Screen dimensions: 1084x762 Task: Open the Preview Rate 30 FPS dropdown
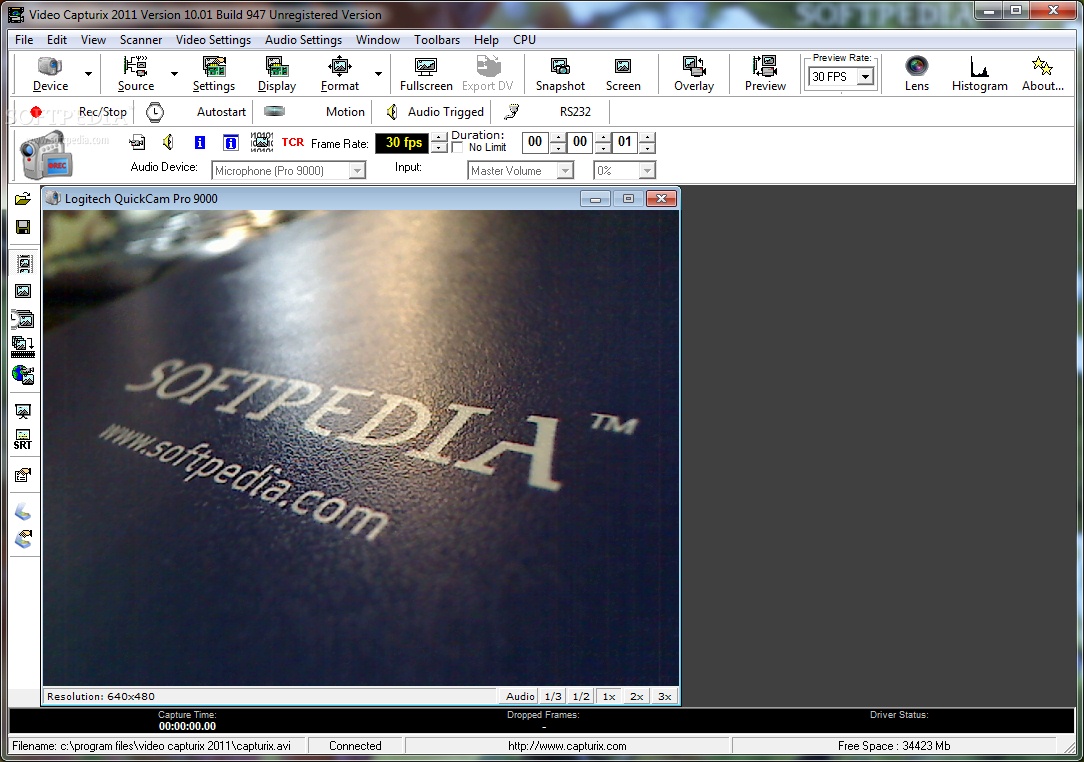865,77
